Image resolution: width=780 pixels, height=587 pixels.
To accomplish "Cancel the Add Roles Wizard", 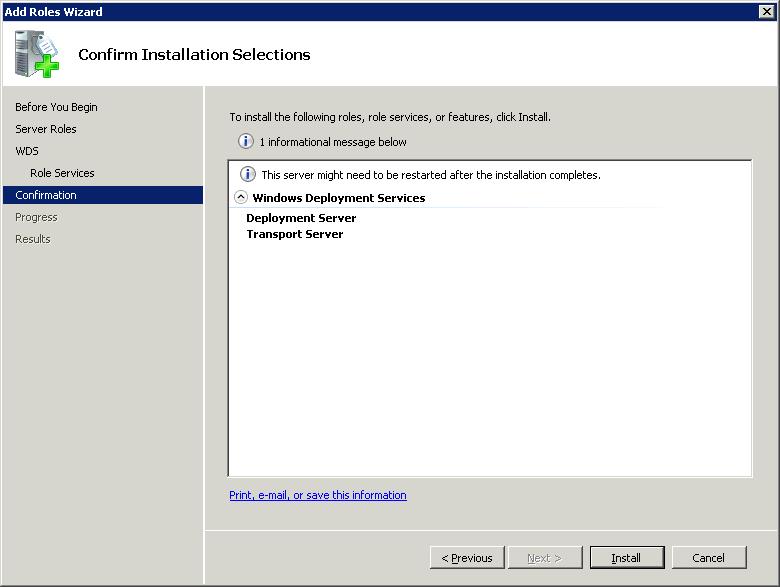I will point(709,558).
